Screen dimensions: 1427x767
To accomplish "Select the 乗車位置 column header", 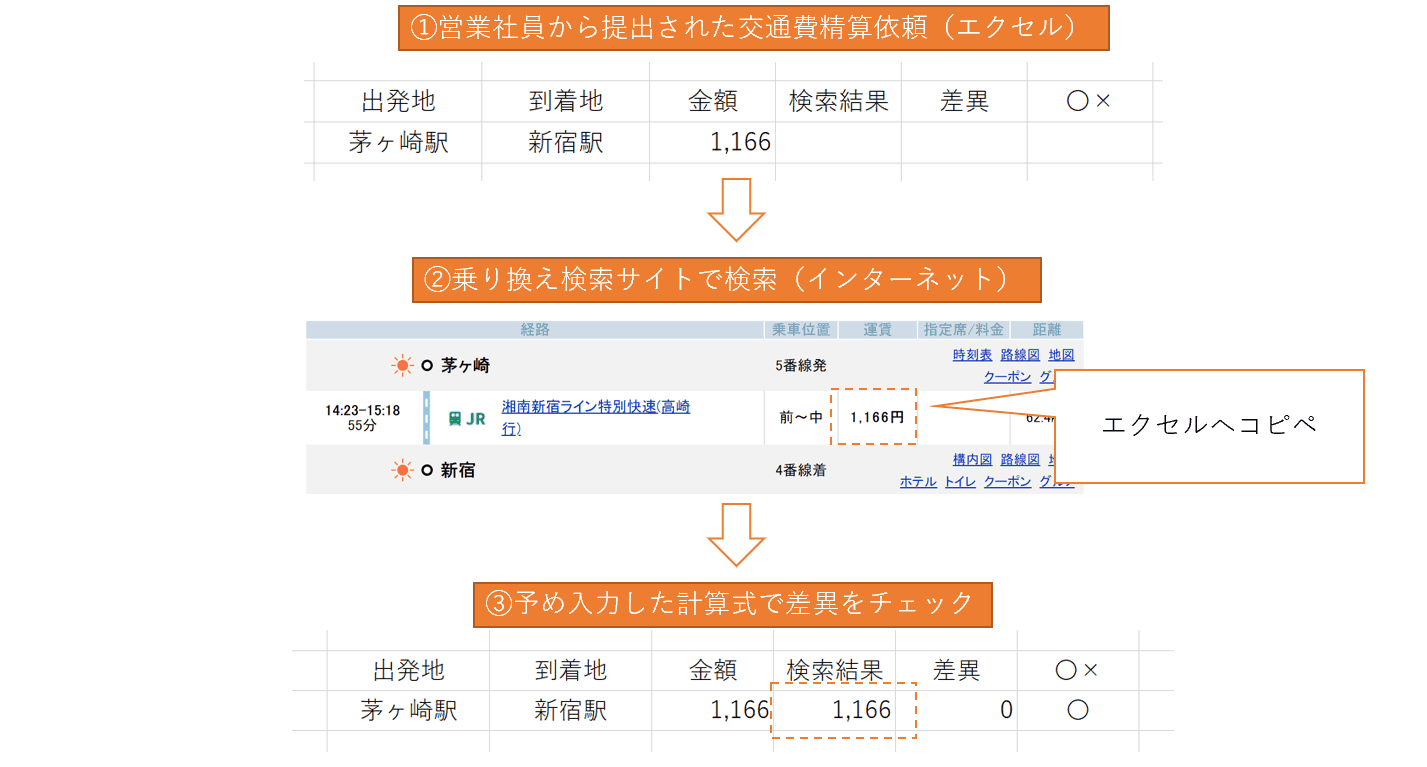I will click(x=799, y=330).
